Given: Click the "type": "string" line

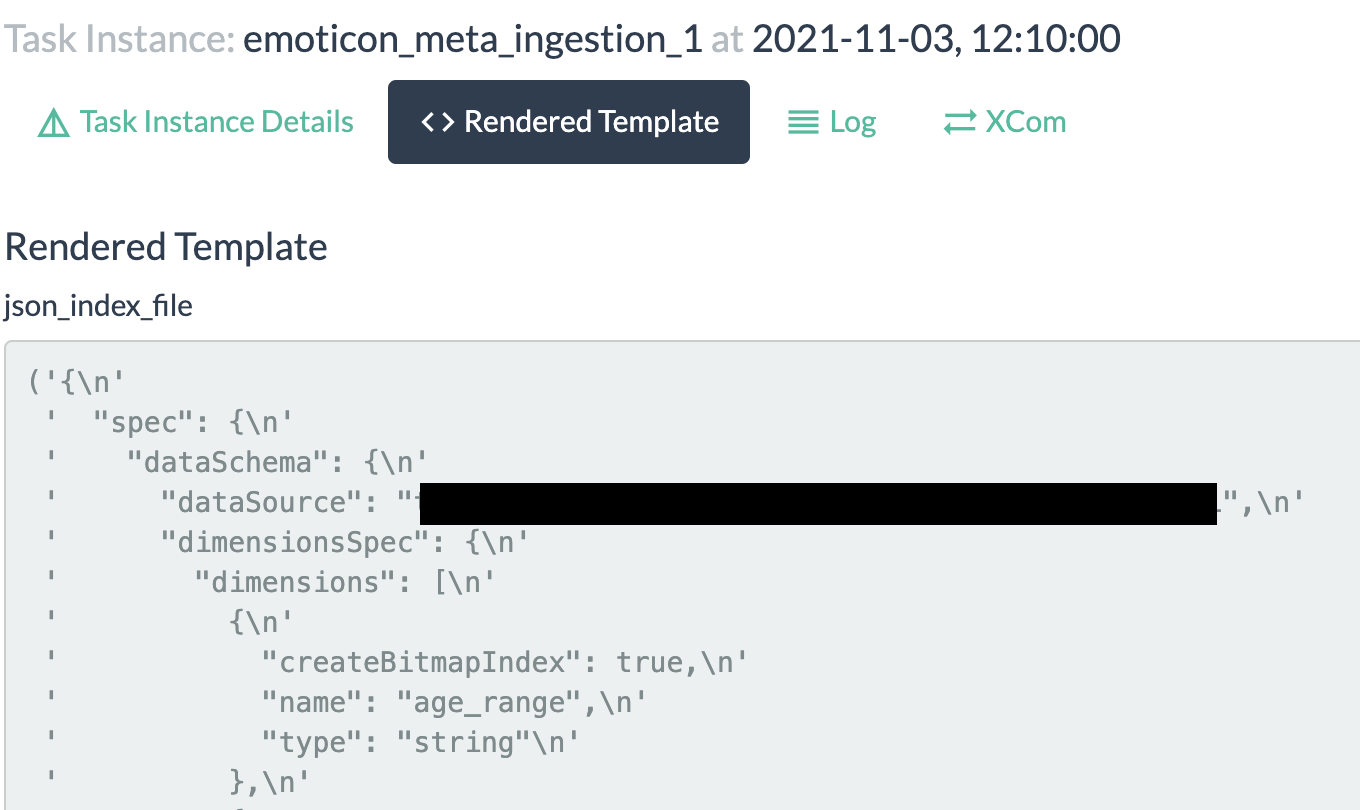Looking at the screenshot, I should click(420, 742).
